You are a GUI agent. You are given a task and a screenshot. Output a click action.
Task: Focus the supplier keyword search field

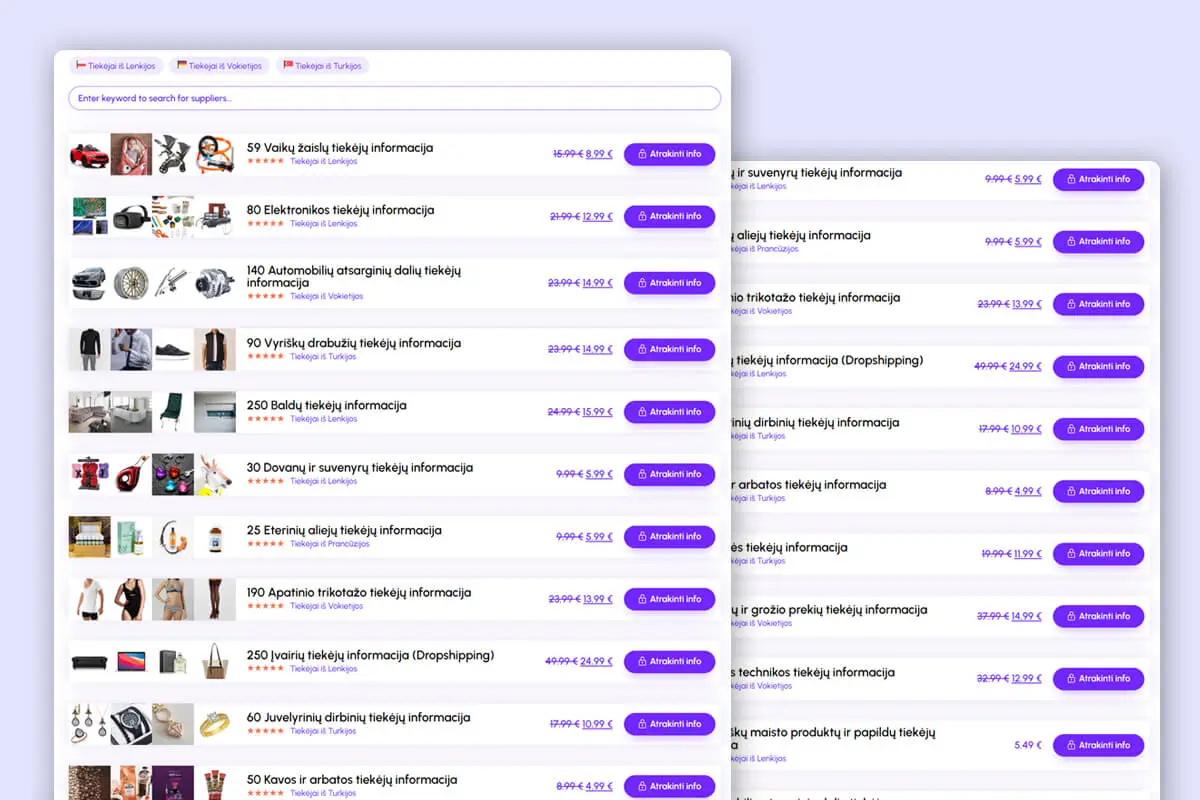(394, 98)
